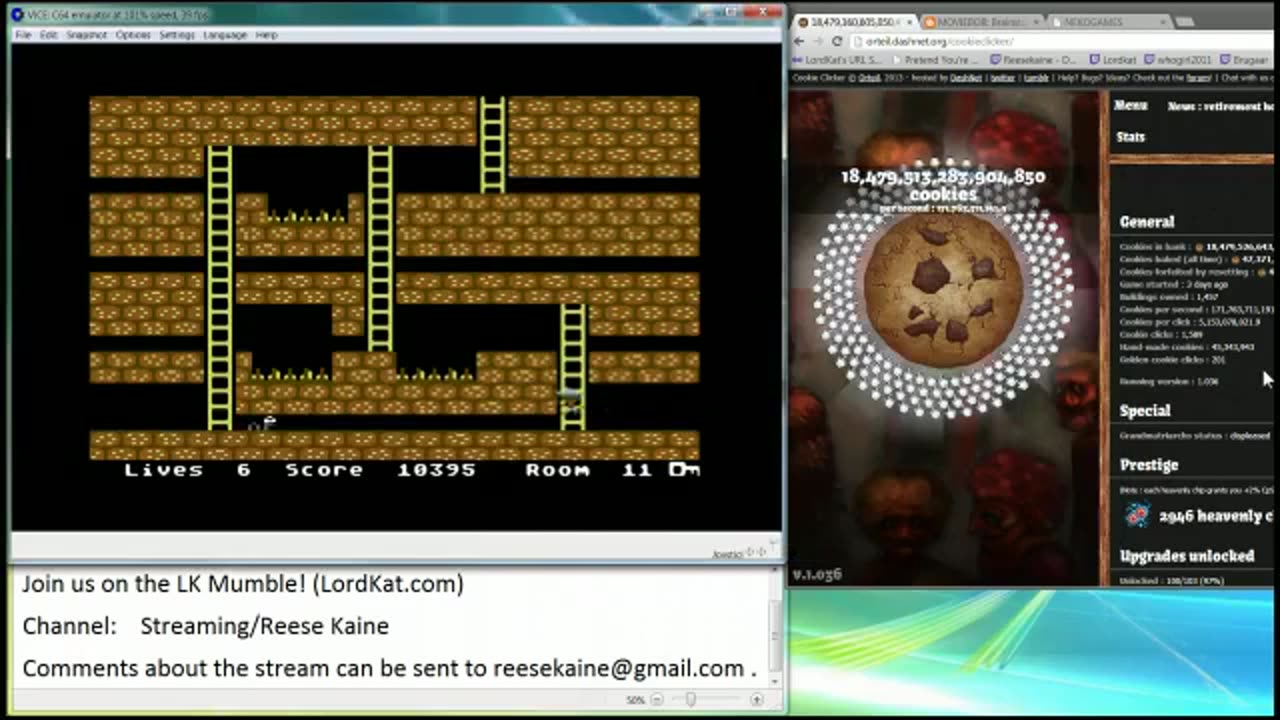1280x720 pixels.
Task: Click the tumblr link in the top bar
Action: [1036, 78]
